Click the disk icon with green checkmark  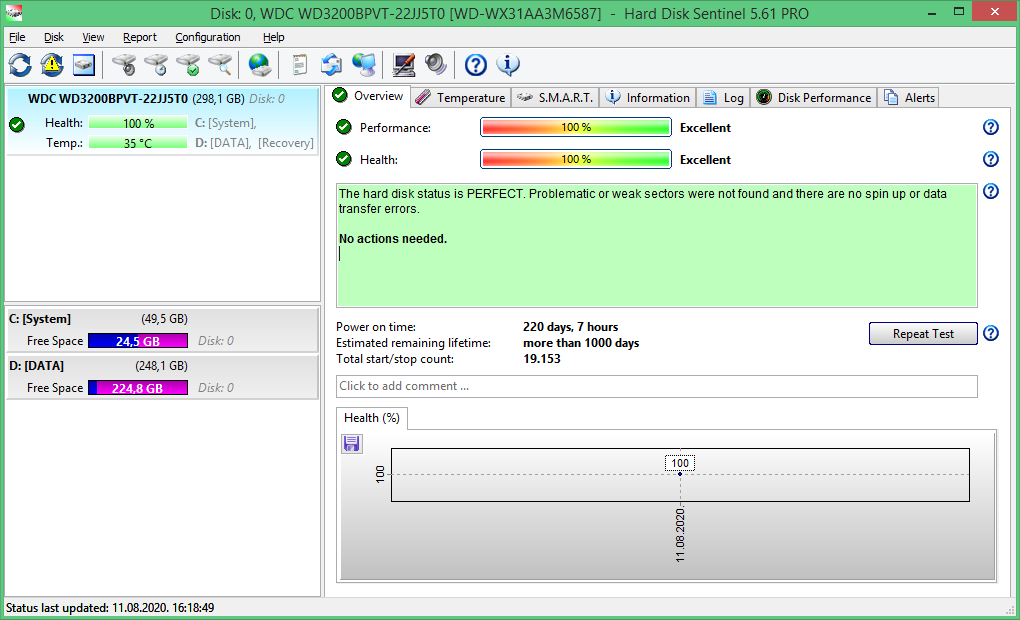tap(188, 65)
